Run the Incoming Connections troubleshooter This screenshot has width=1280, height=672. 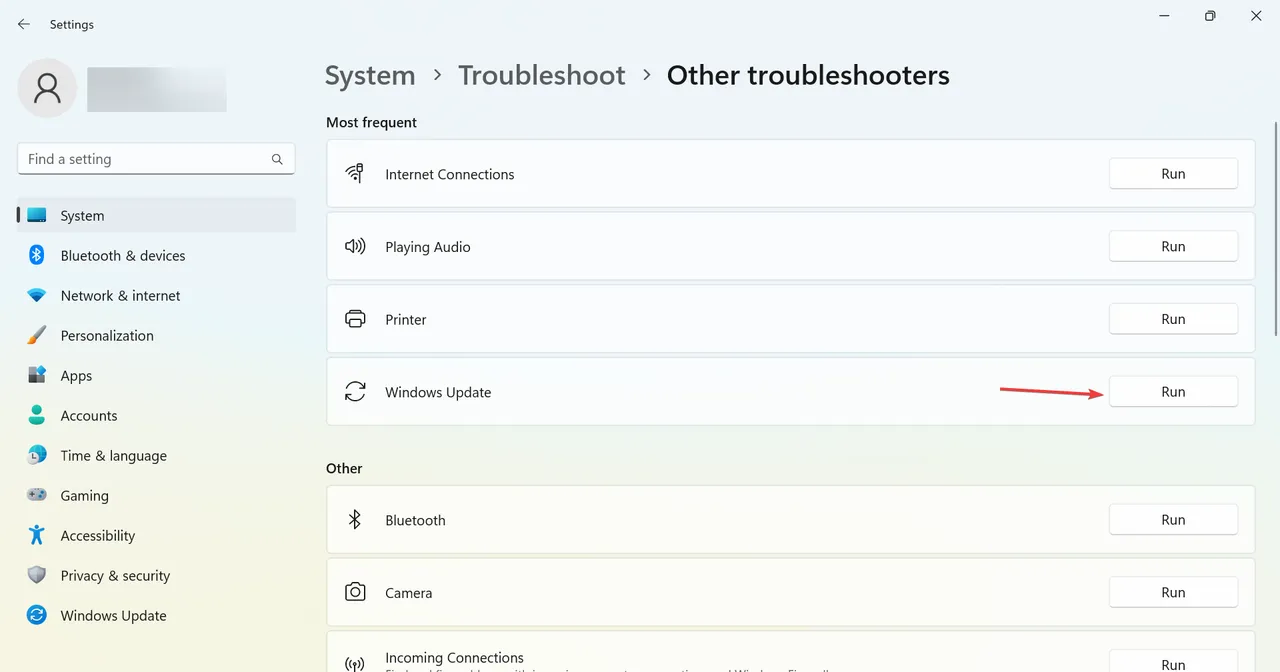pos(1173,662)
